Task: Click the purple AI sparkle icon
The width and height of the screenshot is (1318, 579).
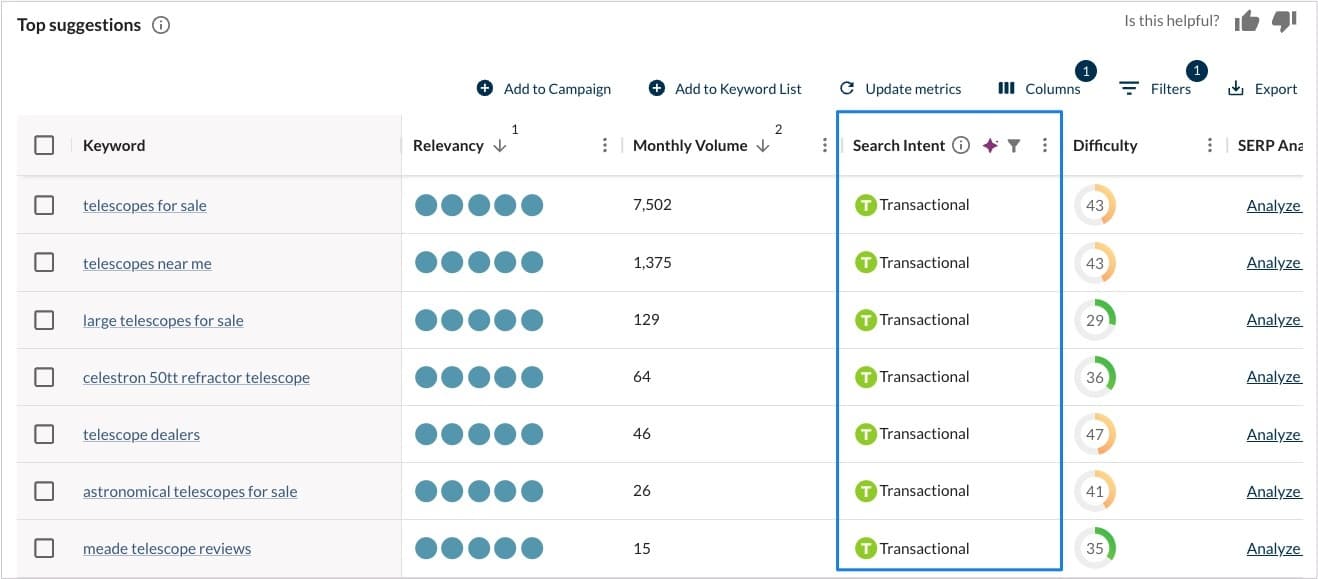Action: tap(990, 145)
